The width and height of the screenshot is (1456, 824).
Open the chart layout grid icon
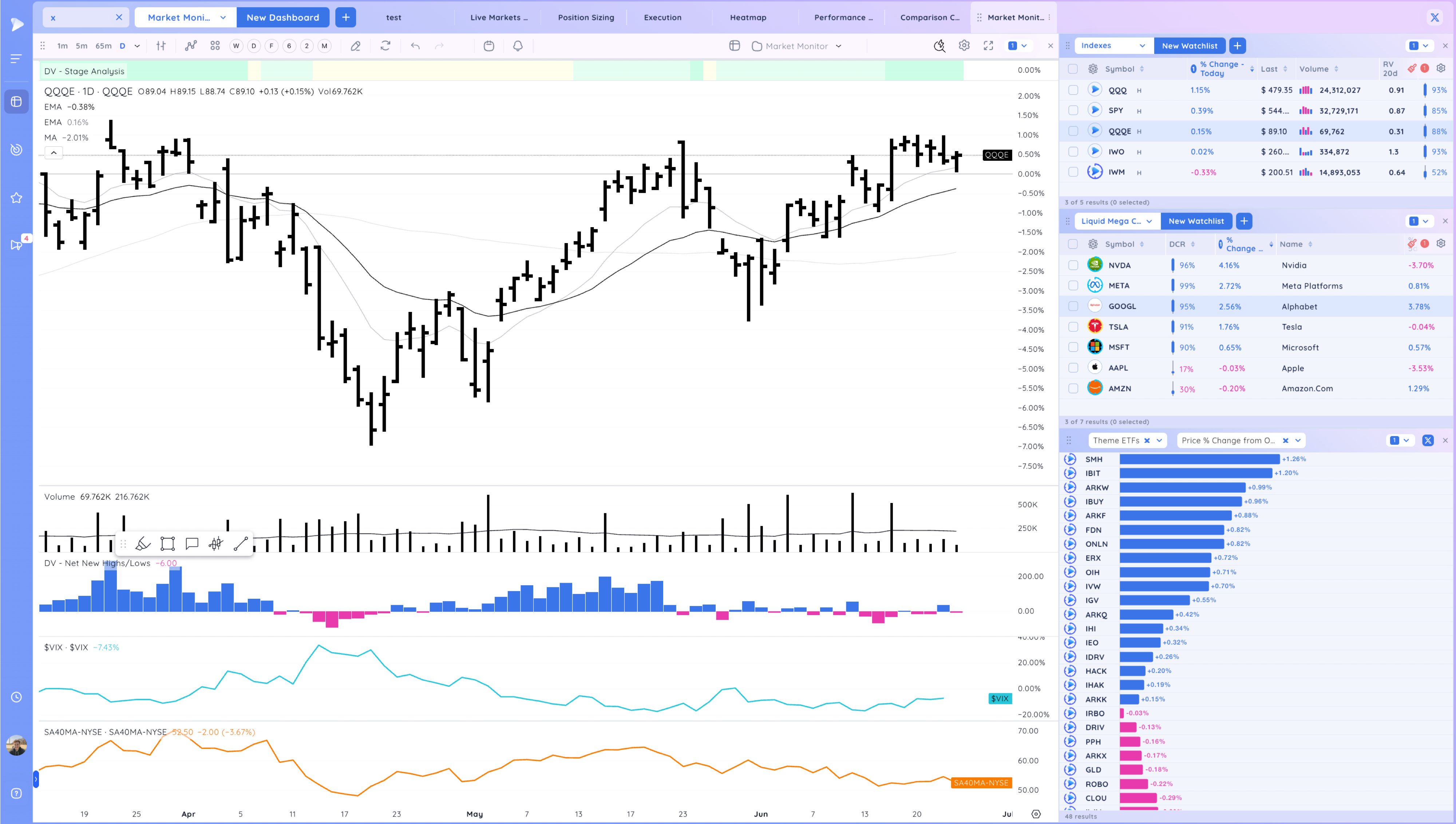pyautogui.click(x=215, y=46)
